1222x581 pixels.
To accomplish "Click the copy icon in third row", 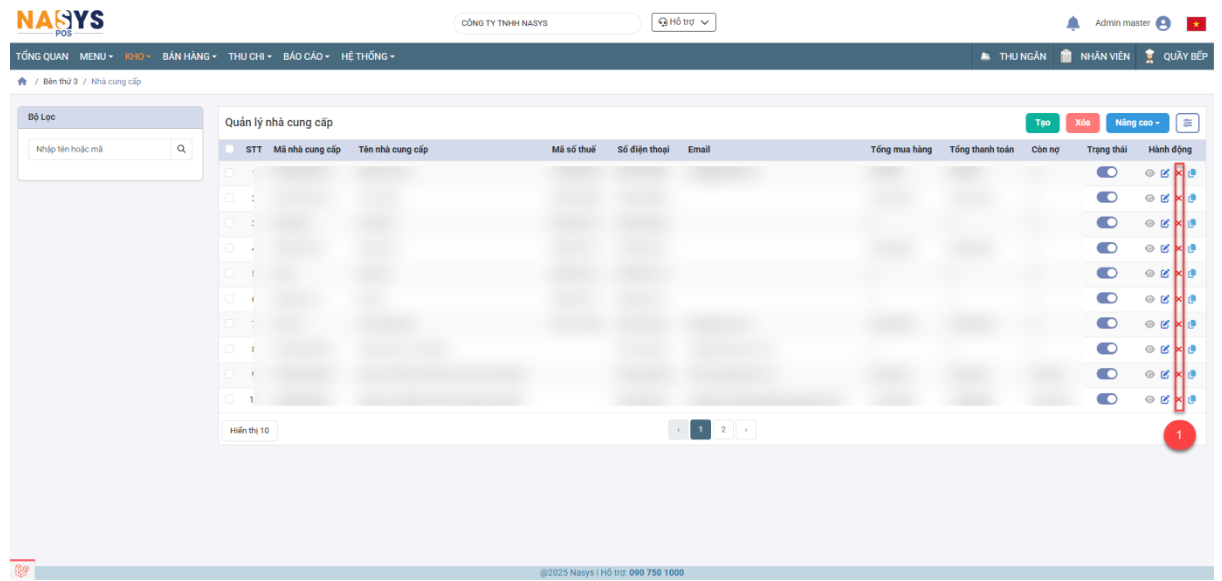I will [1192, 223].
